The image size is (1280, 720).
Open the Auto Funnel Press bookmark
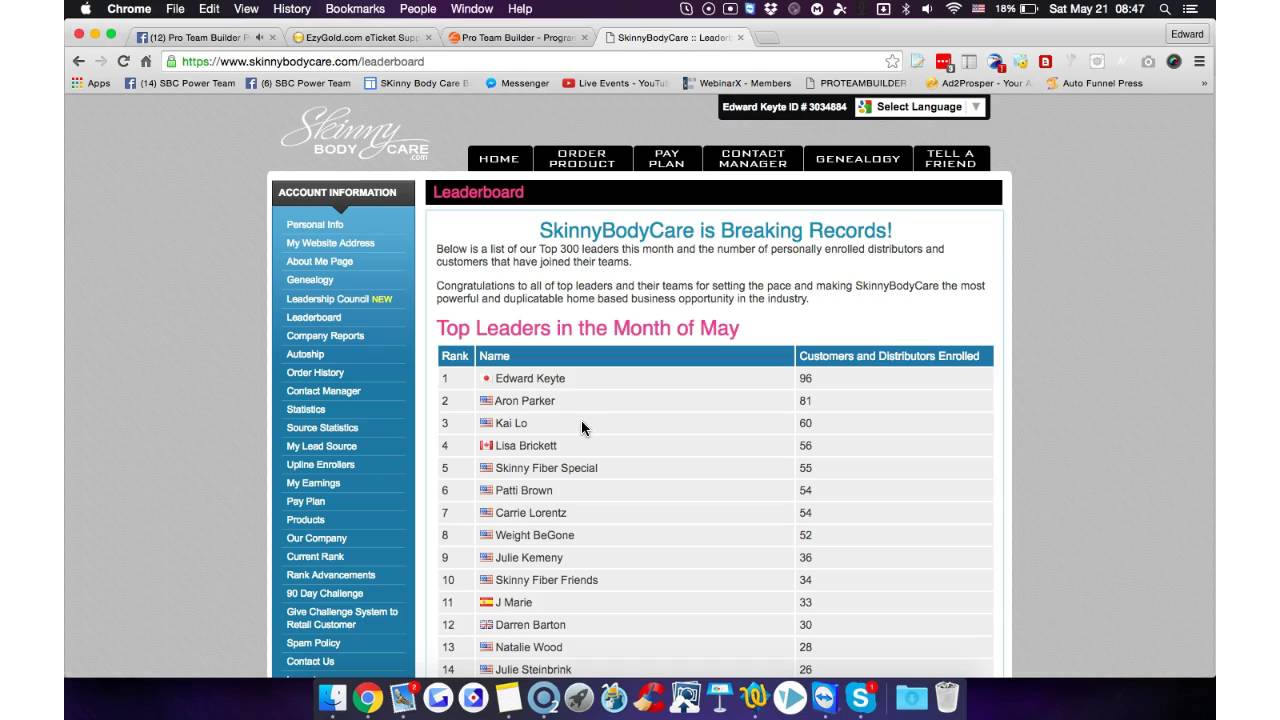1094,83
